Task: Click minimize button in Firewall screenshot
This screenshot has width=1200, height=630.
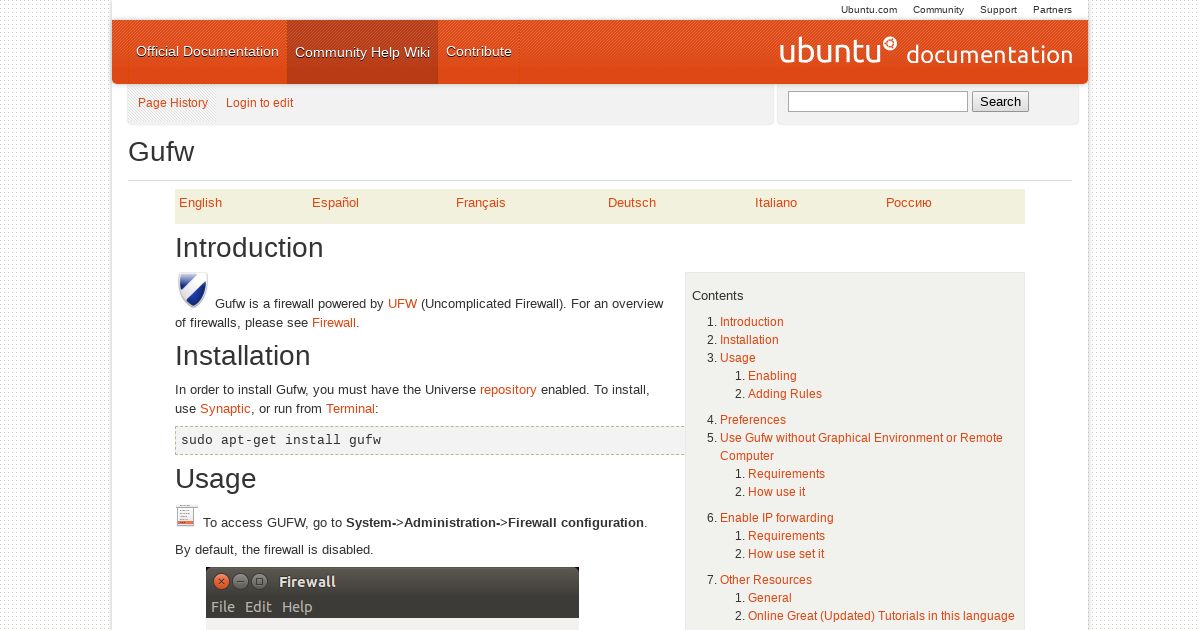Action: (x=241, y=581)
